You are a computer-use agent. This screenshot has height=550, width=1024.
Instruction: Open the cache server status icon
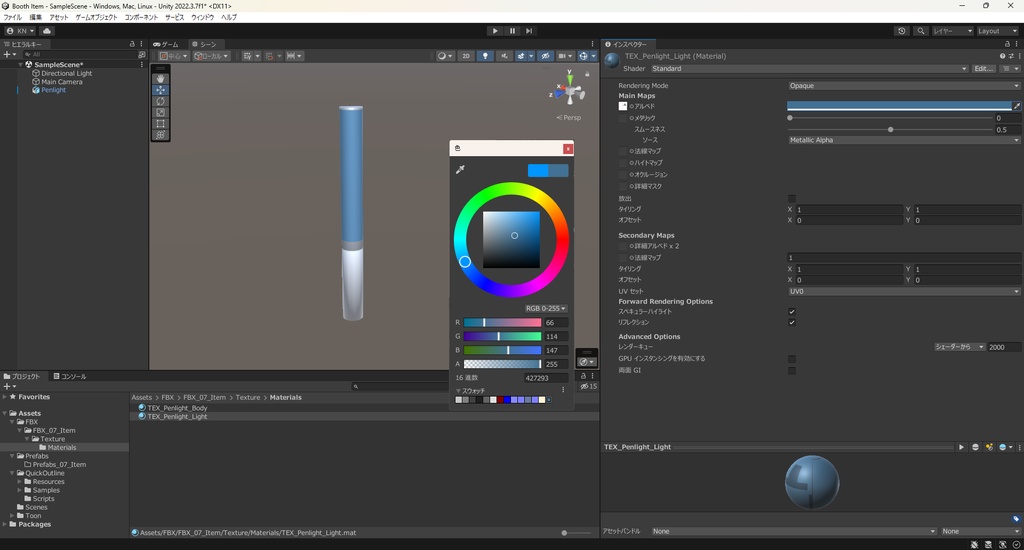(988, 545)
